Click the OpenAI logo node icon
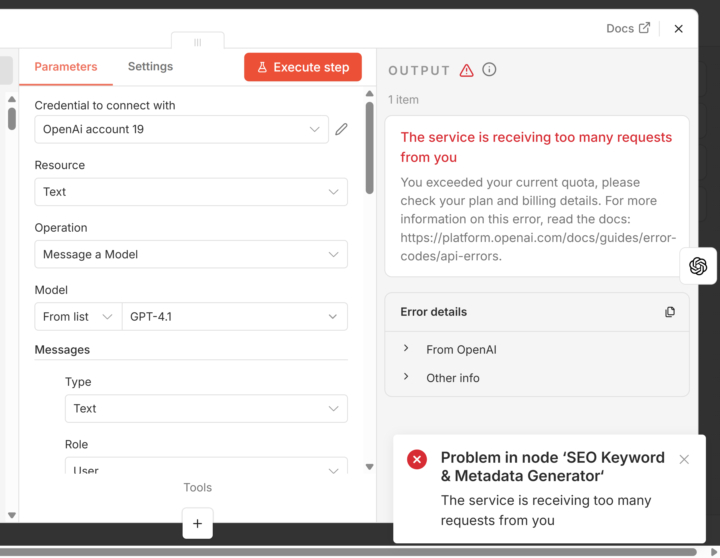 coord(698,266)
